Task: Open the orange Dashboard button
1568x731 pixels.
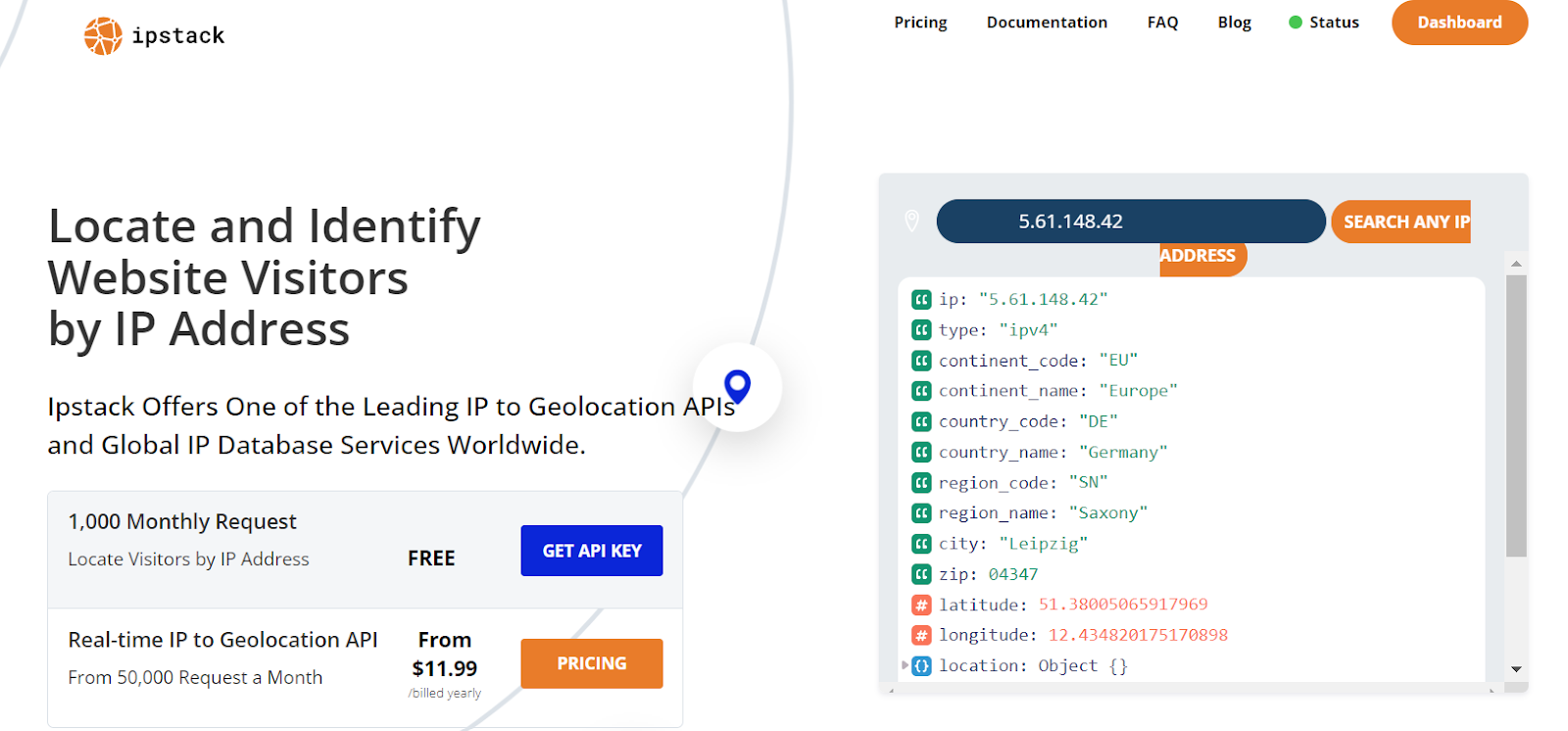Action: (1459, 23)
